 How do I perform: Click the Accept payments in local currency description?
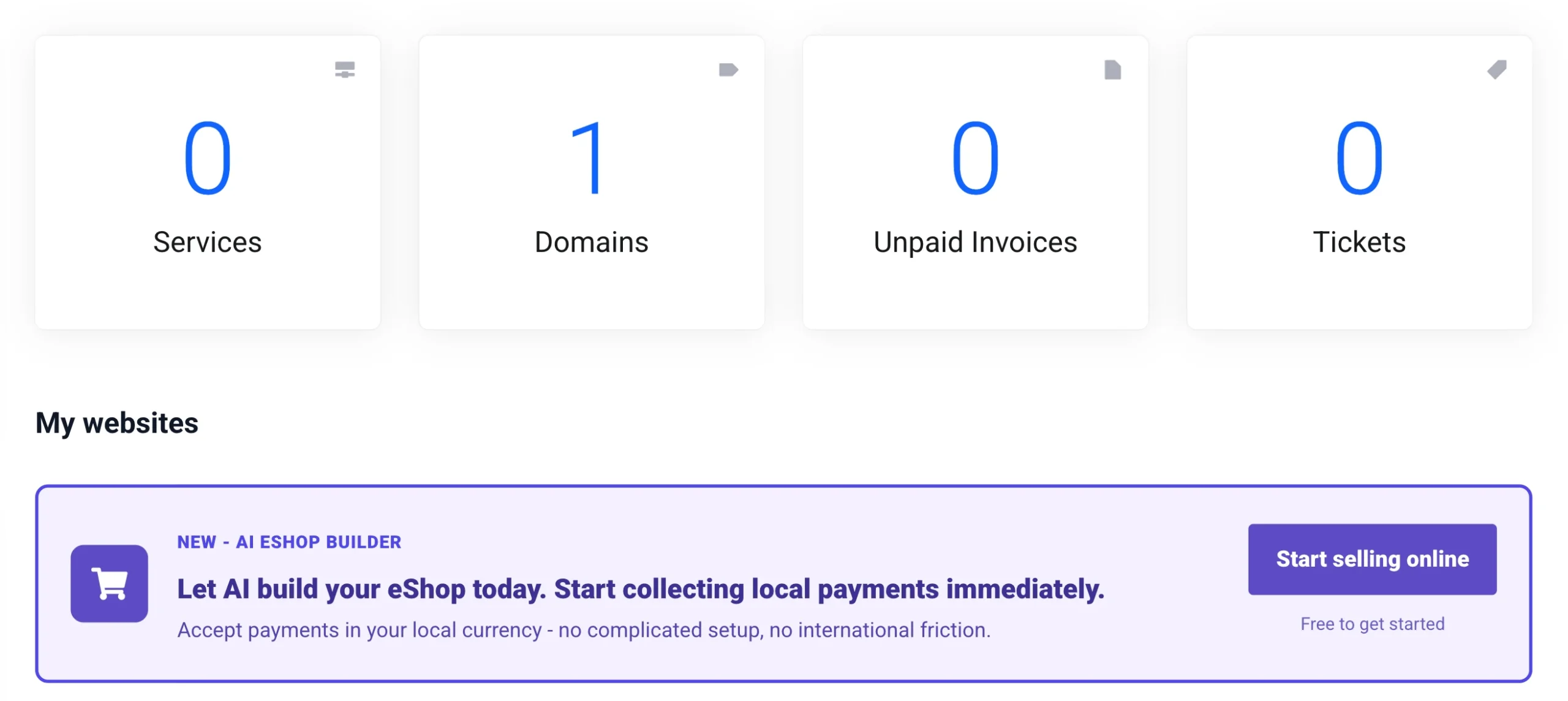click(584, 630)
